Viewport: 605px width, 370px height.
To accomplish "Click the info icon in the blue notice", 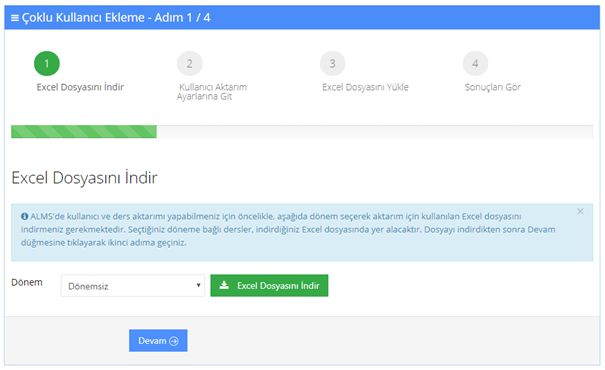I will point(24,216).
